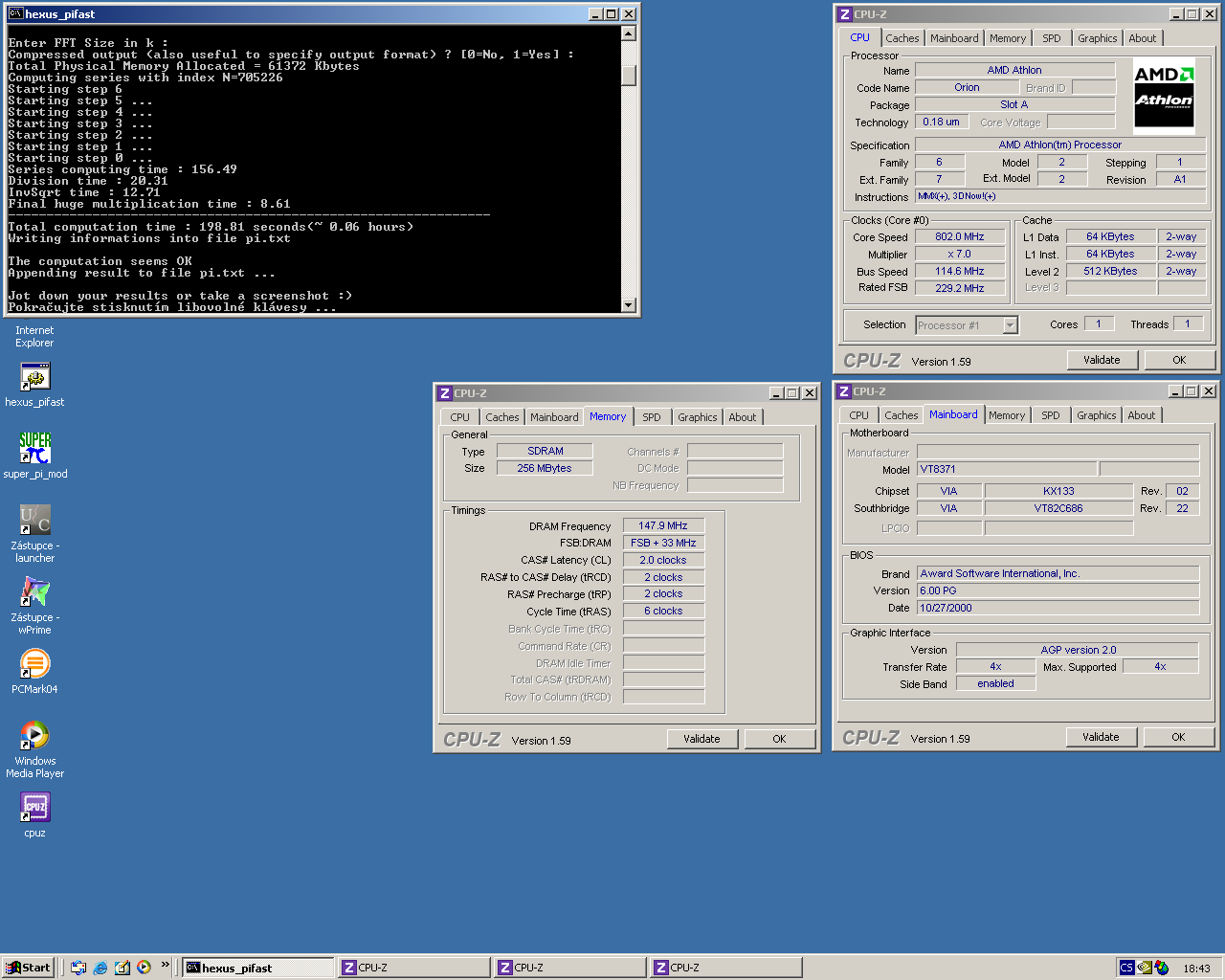Click the Z title icon of the CPU-tab CPU-Z window
The image size is (1225, 980).
tap(845, 13)
